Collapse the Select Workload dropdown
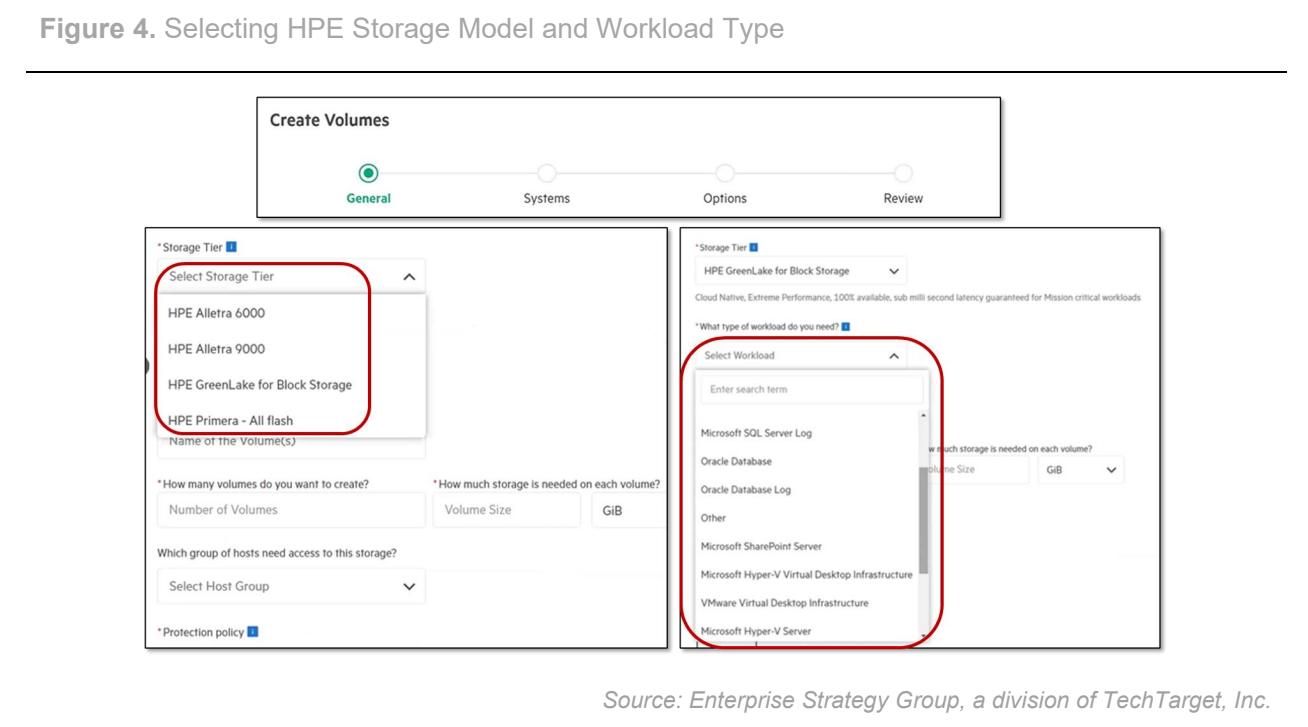 [801, 355]
